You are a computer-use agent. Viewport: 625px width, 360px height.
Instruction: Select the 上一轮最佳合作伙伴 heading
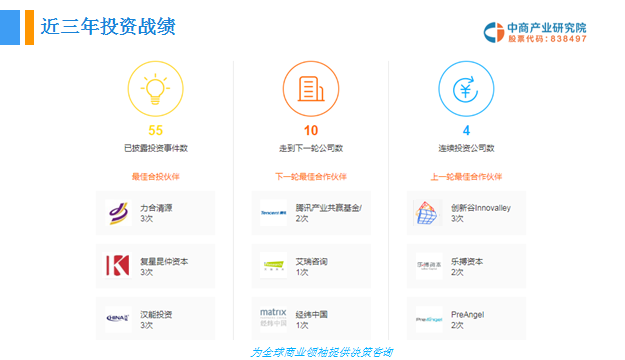(x=466, y=177)
